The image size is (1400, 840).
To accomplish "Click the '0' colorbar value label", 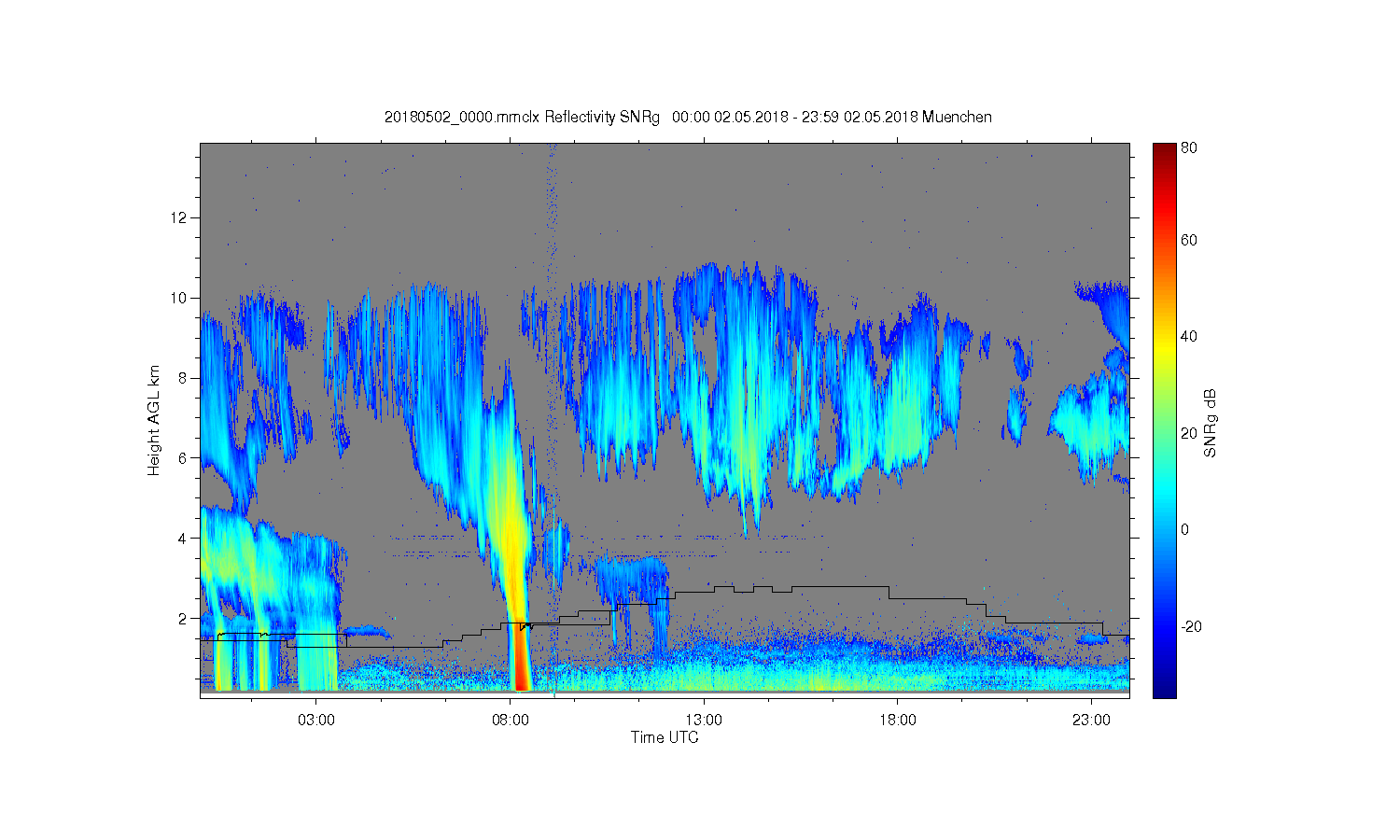I will tap(1185, 530).
